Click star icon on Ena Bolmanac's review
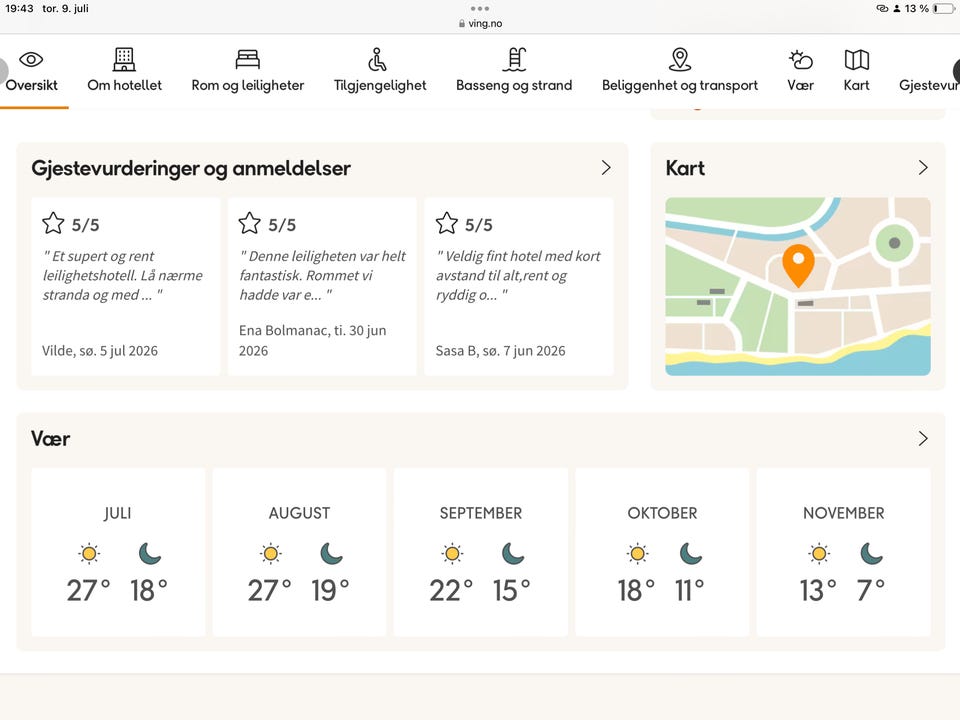Viewport: 960px width, 720px height. 250,223
